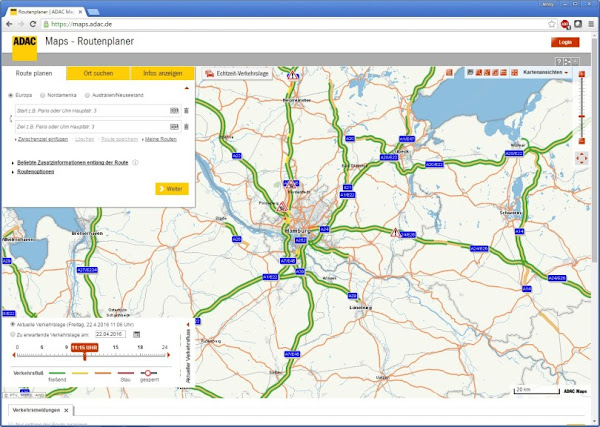Open Chrome menu hamburger icon
The width and height of the screenshot is (600, 427).
(591, 24)
